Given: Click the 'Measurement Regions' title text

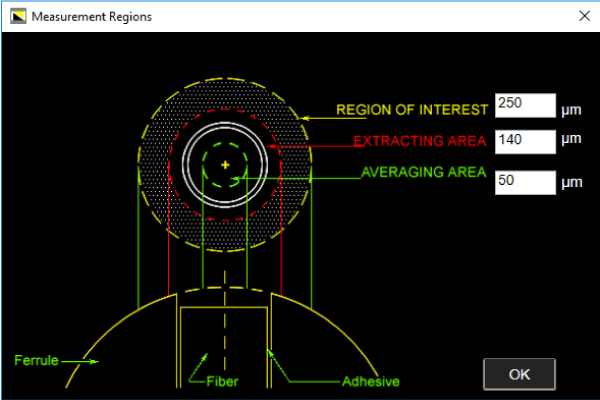Looking at the screenshot, I should pyautogui.click(x=91, y=17).
